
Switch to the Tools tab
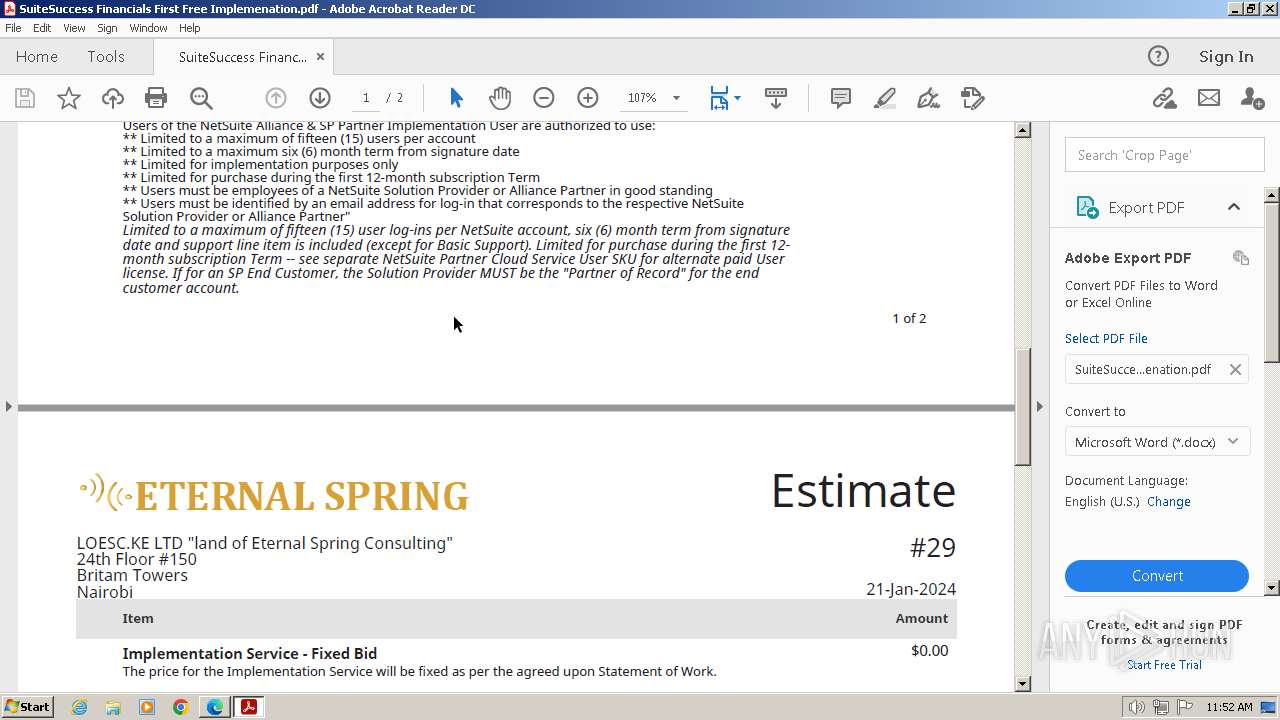pos(106,57)
